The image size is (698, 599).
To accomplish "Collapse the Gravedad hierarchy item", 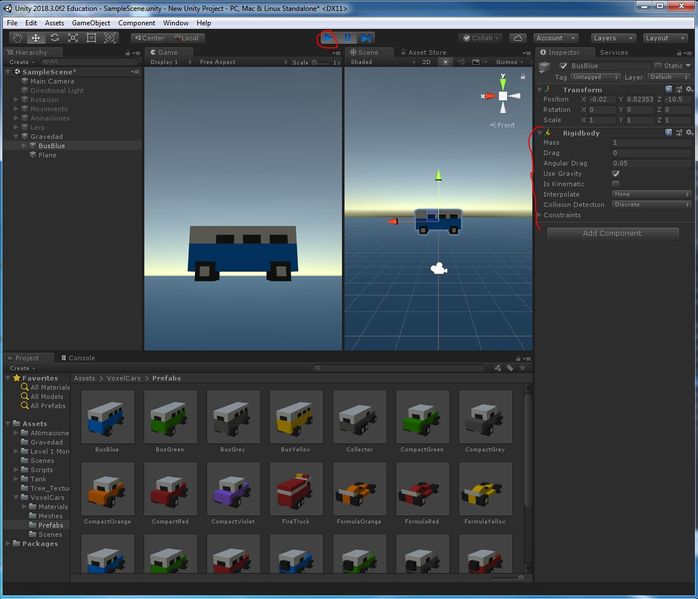I will coord(16,137).
